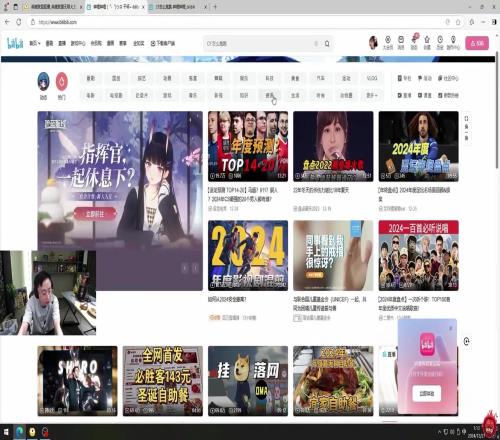This screenshot has width=500, height=440.
Task: Open the 首页 dropdown in the top navigation
Action: click(35, 43)
